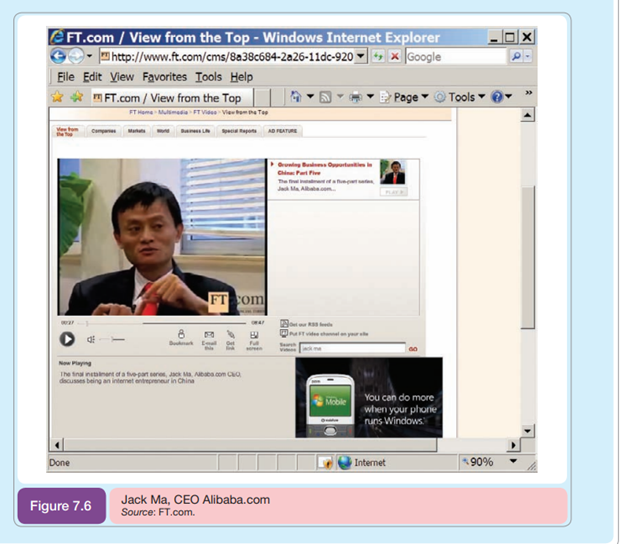Open Favorites Center star icon
624x544 pixels.
coord(57,97)
